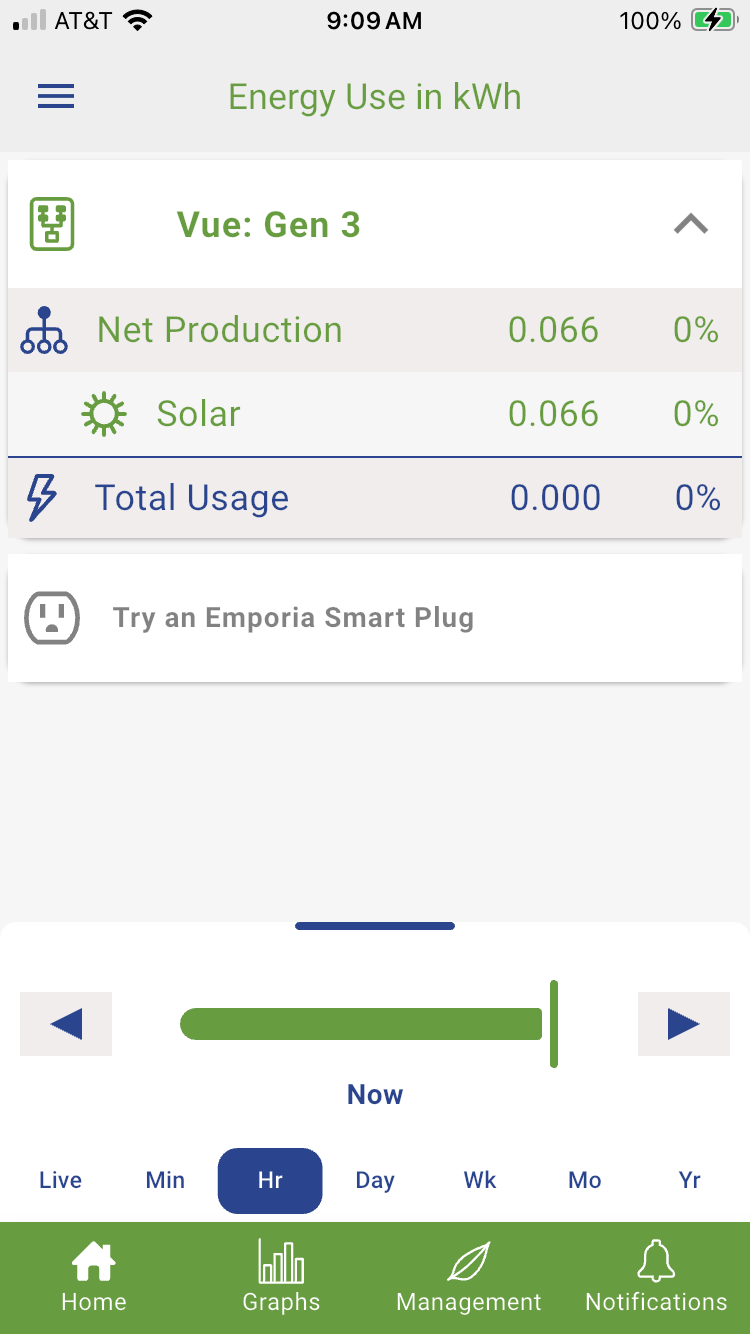This screenshot has height=1334, width=750.
Task: Open the hamburger menu
Action: pos(56,97)
